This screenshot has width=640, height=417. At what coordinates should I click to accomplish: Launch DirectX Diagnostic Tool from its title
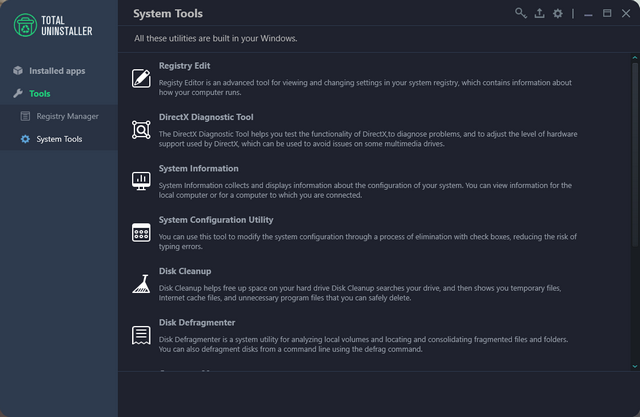(206, 117)
